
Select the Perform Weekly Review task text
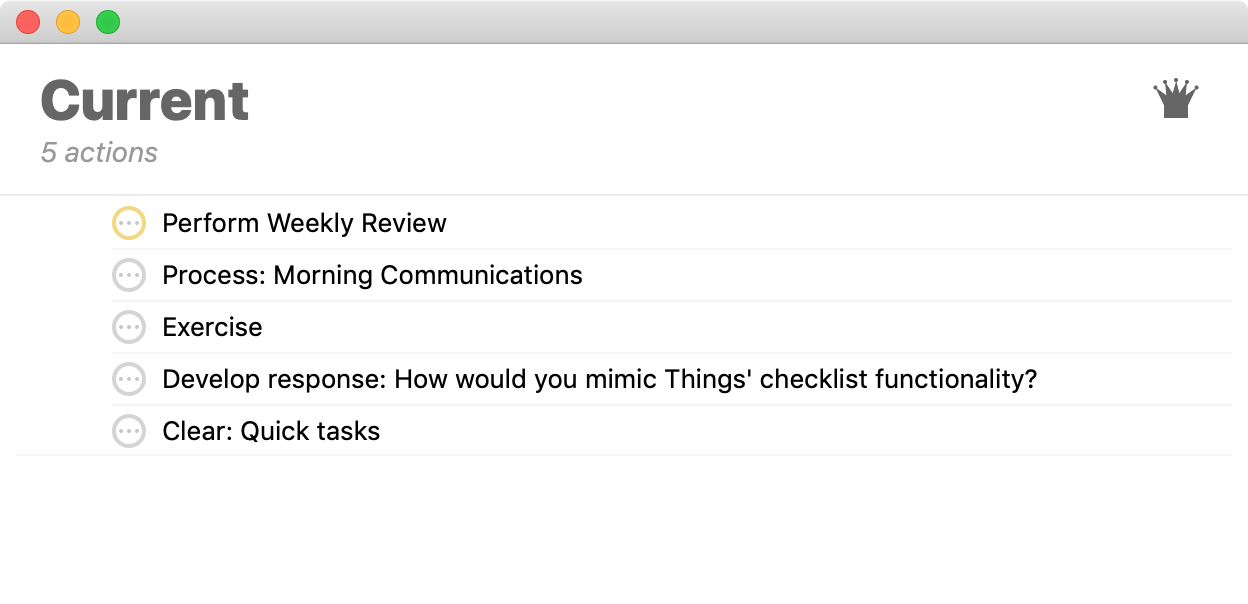304,223
